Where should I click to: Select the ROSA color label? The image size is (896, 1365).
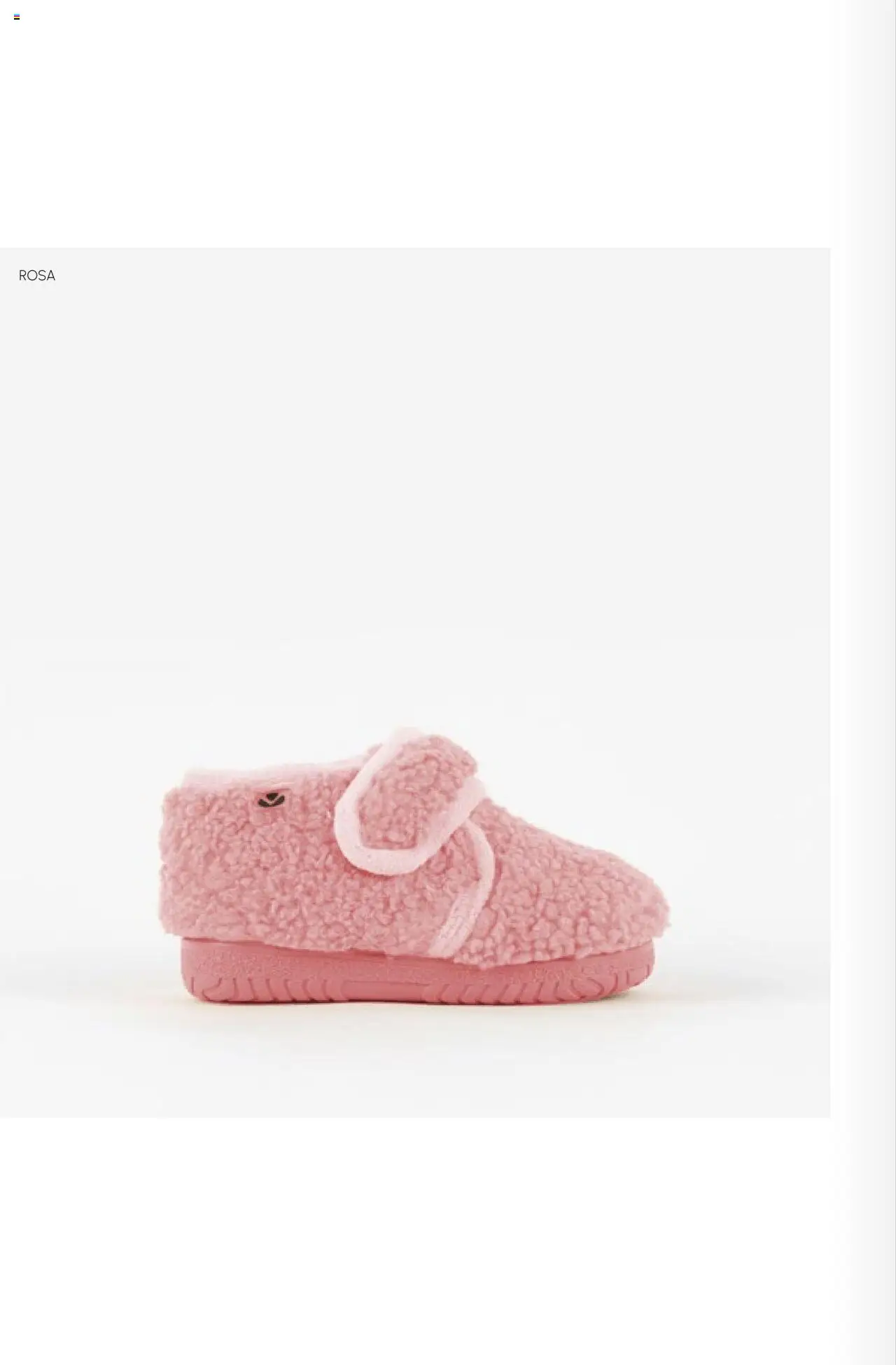37,276
